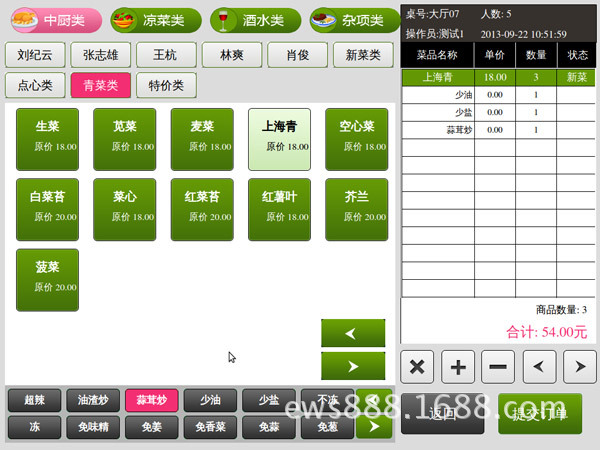Image resolution: width=600 pixels, height=450 pixels.
Task: Toggle the 超辣 flavor option
Action: 34,400
